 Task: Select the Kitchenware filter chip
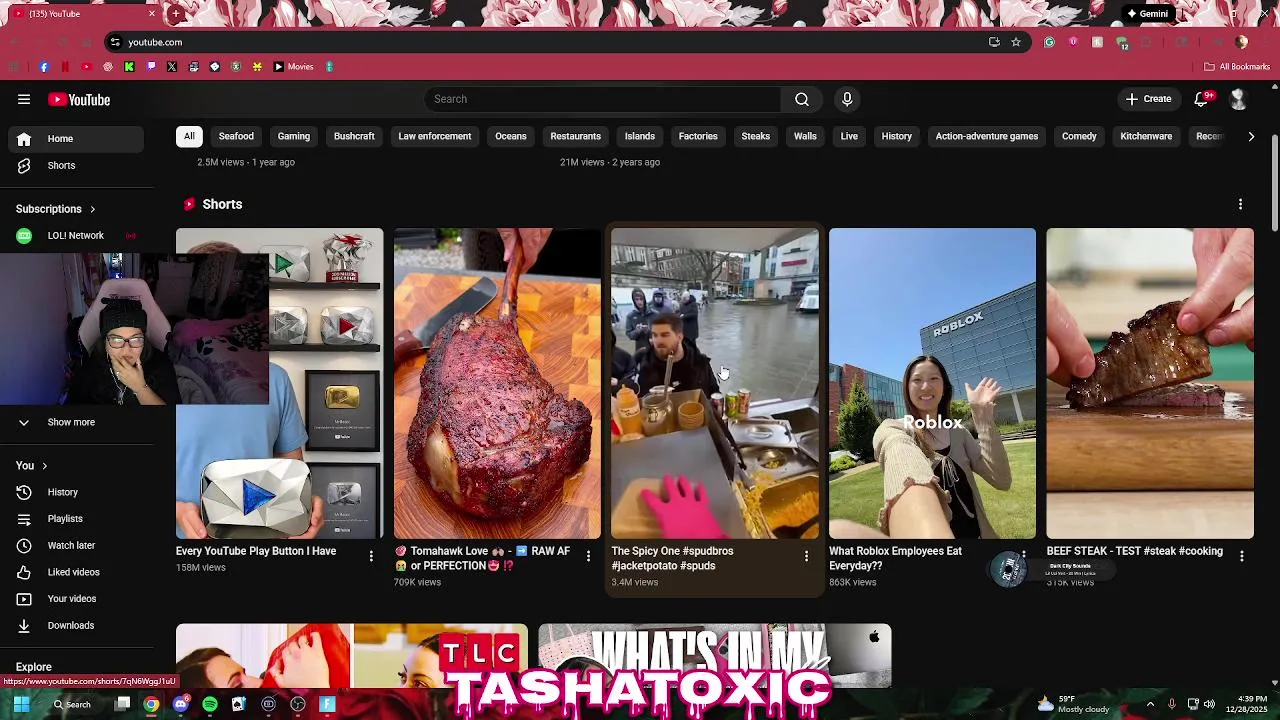click(1146, 136)
